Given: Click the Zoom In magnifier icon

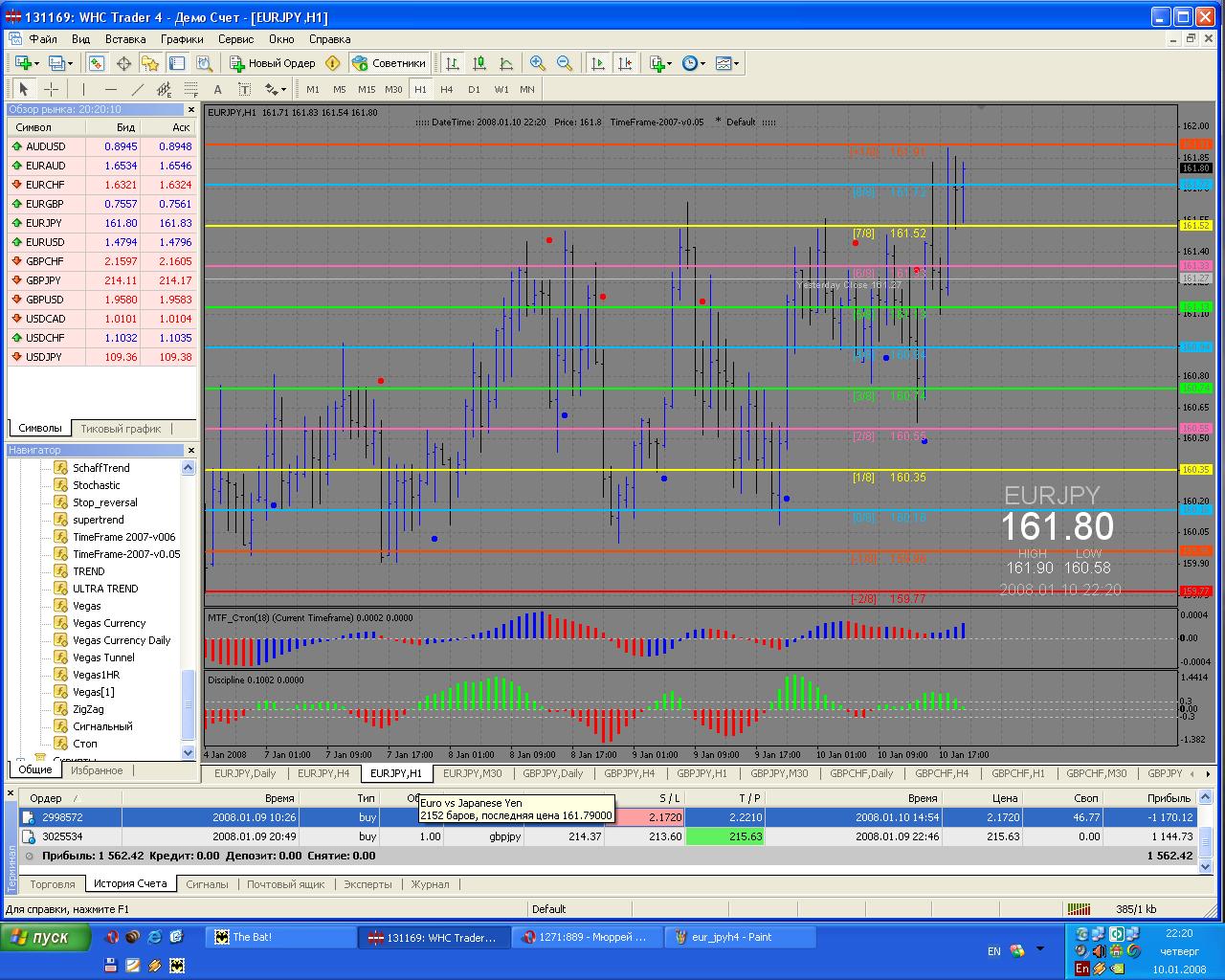Looking at the screenshot, I should tap(538, 63).
